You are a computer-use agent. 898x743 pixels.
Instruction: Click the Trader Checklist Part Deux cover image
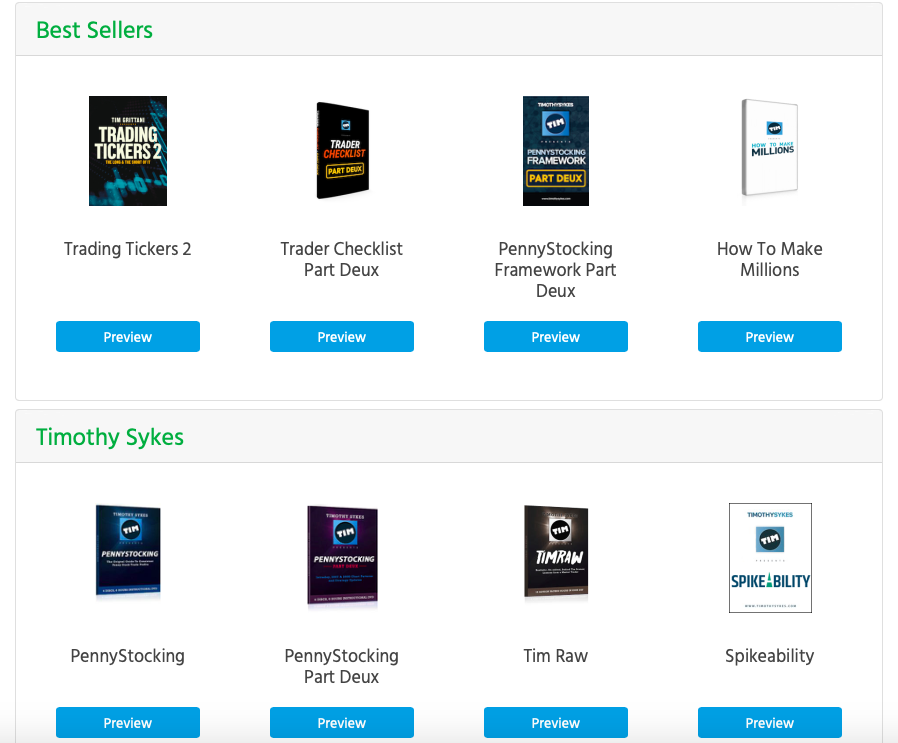click(x=342, y=151)
